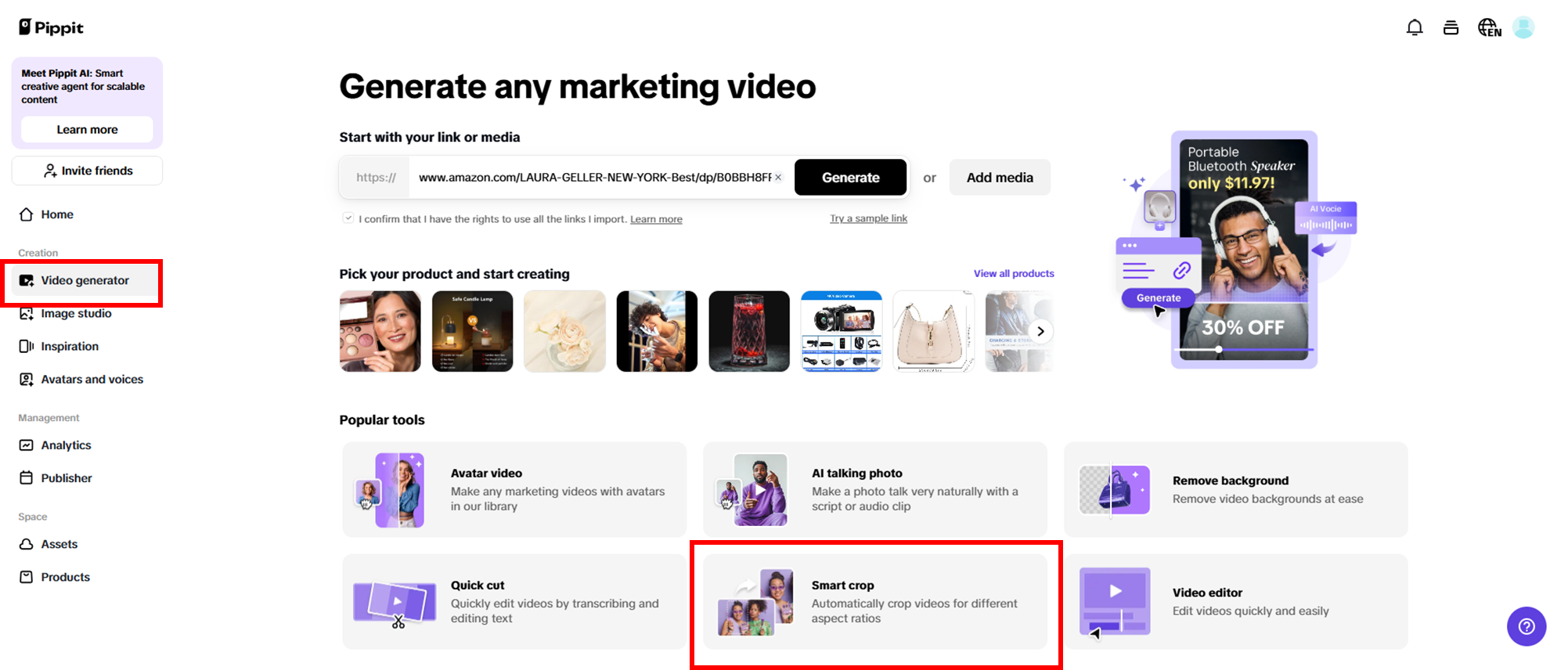Click the AI talking photo illustration
The width and height of the screenshot is (1568, 670).
(752, 490)
